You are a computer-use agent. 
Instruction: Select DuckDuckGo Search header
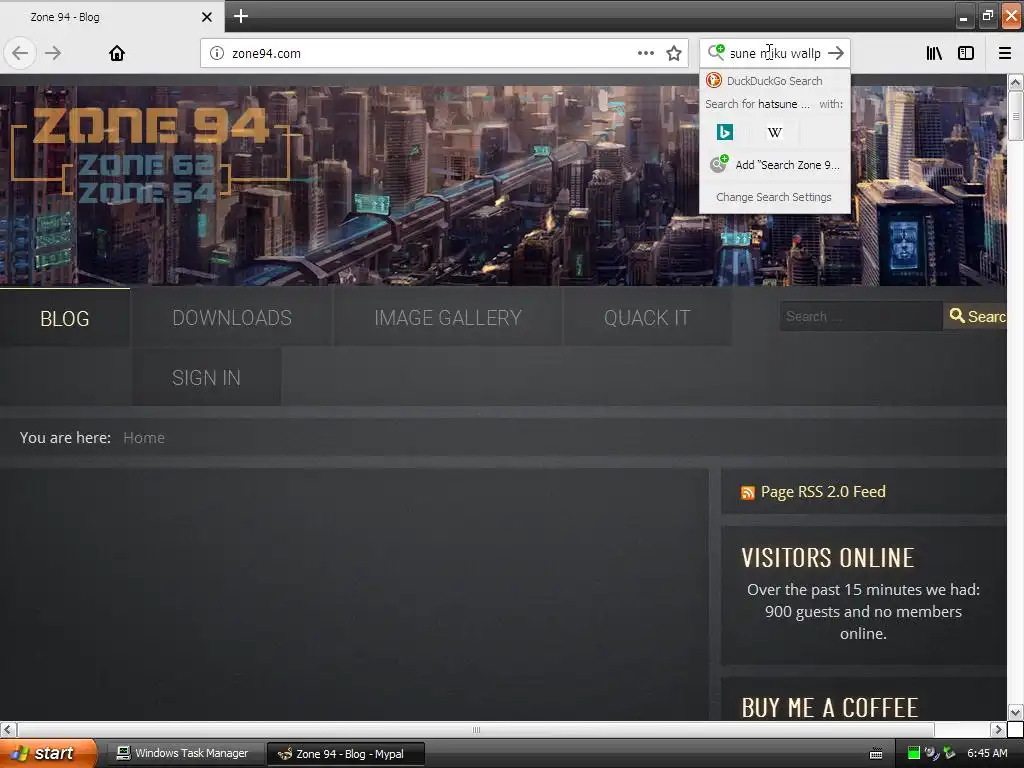coord(775,81)
